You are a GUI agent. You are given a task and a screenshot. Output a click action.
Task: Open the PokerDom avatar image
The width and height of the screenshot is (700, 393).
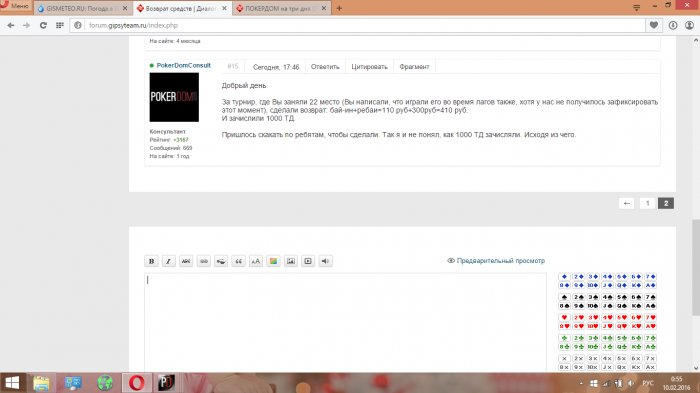tap(174, 97)
